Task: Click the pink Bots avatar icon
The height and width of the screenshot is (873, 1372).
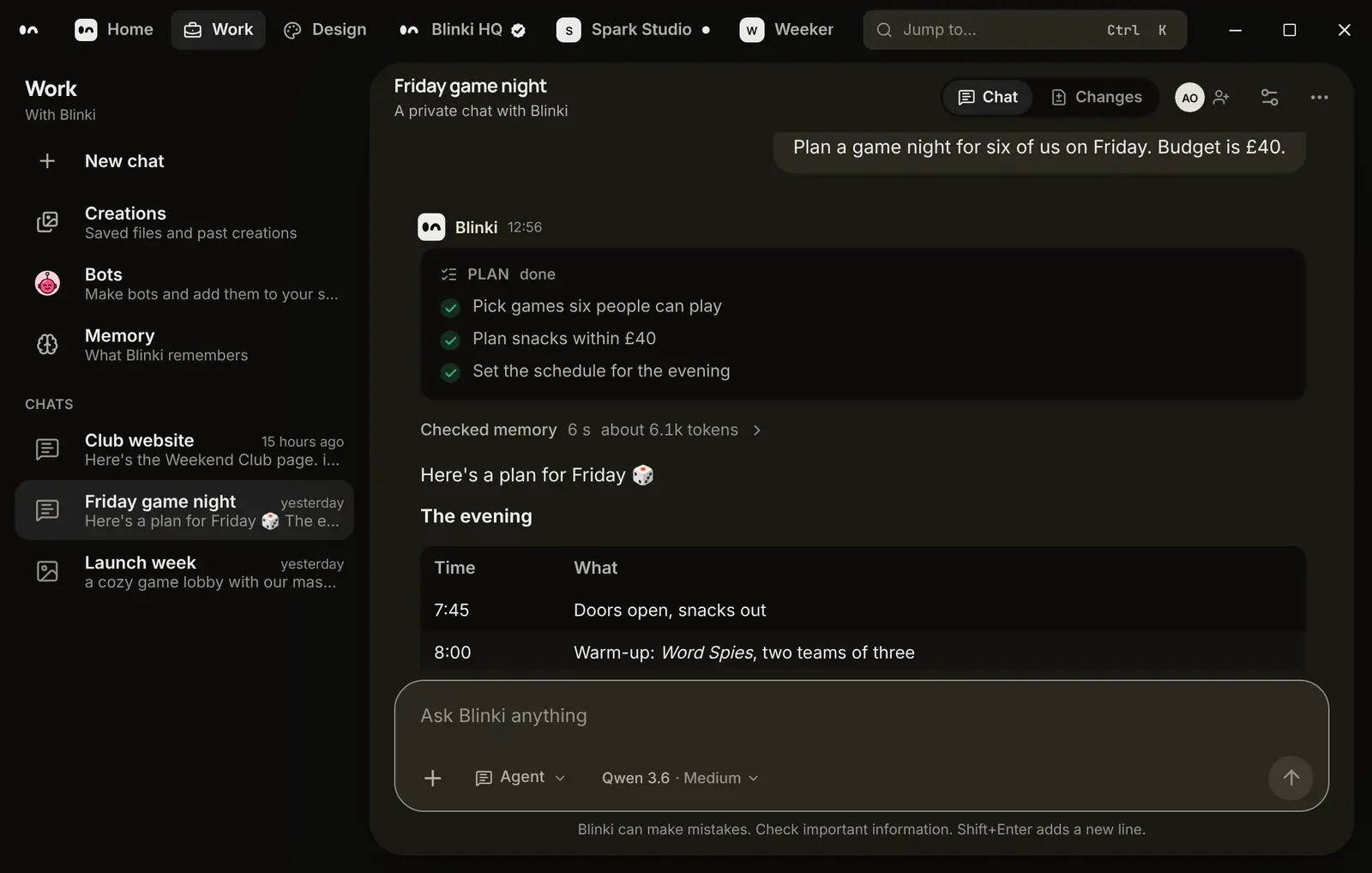Action: tap(47, 283)
